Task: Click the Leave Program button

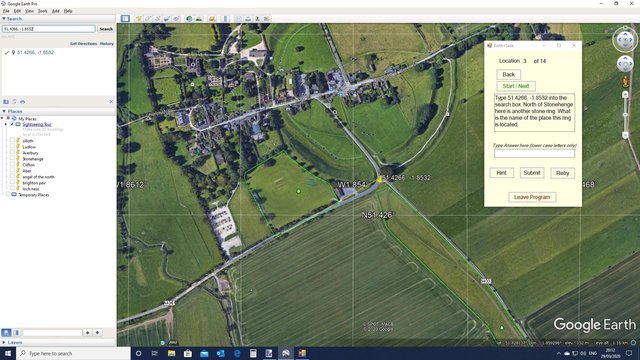Action: pos(532,197)
